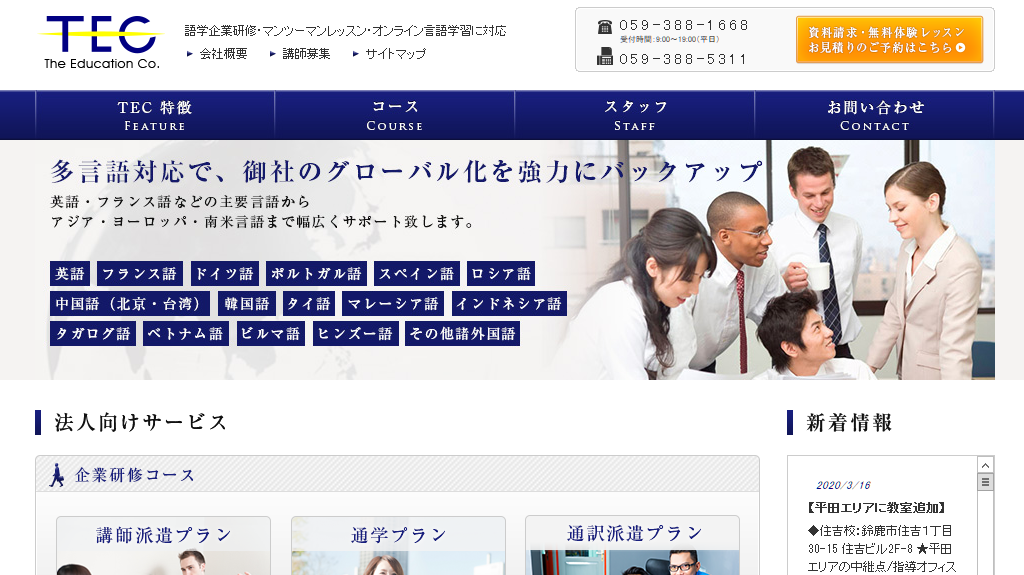Screen dimensions: 1024x575
Task: Click the 新着情報 heading
Action: point(849,423)
